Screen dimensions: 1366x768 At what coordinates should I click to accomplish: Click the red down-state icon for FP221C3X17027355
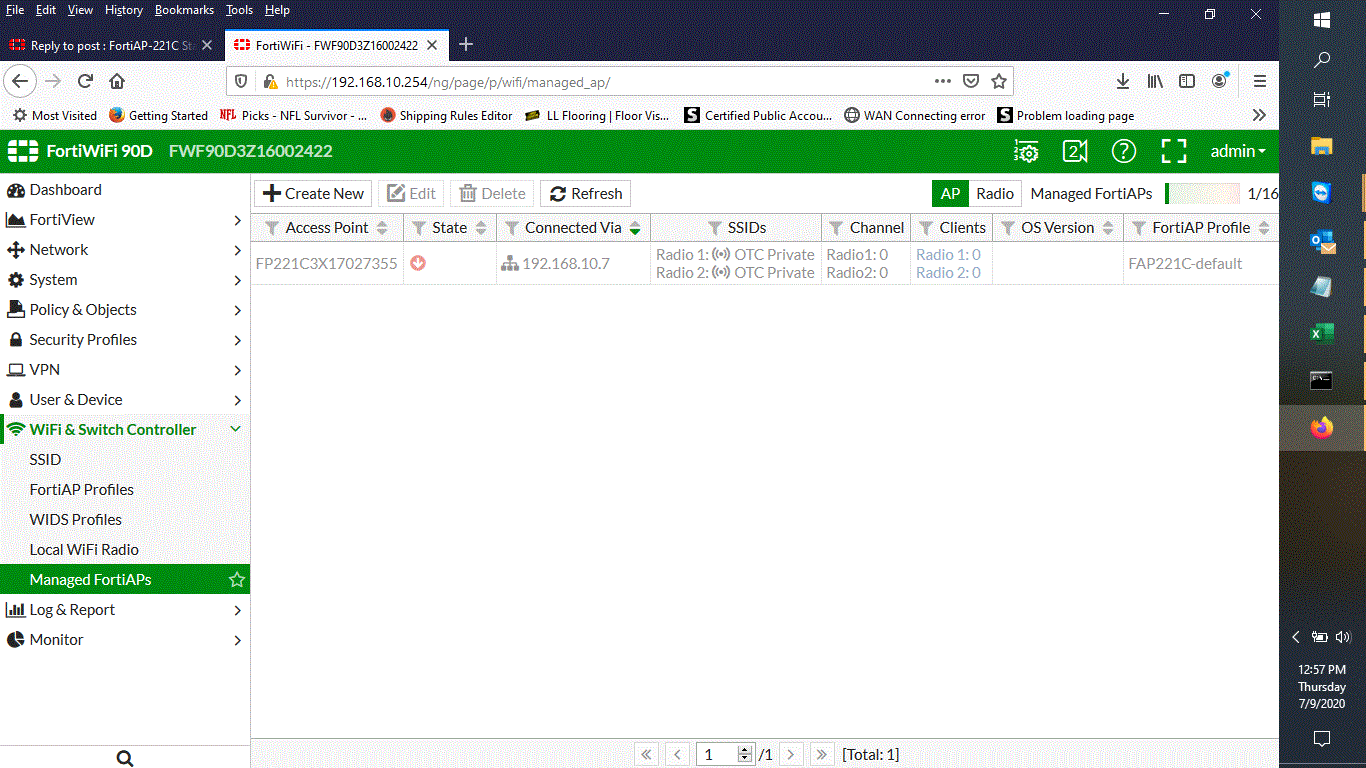(418, 263)
